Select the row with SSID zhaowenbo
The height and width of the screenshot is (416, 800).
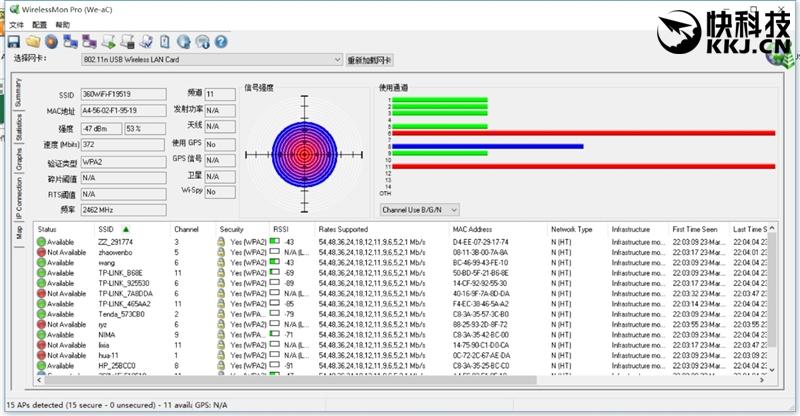click(x=402, y=252)
